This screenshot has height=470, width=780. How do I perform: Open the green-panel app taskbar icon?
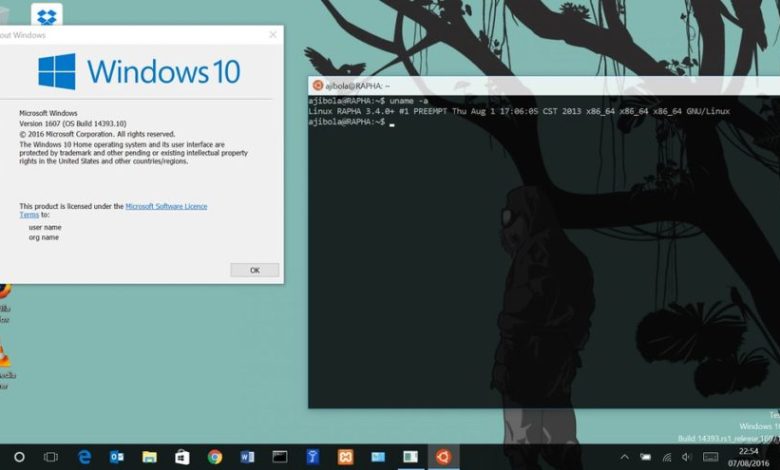coord(410,457)
